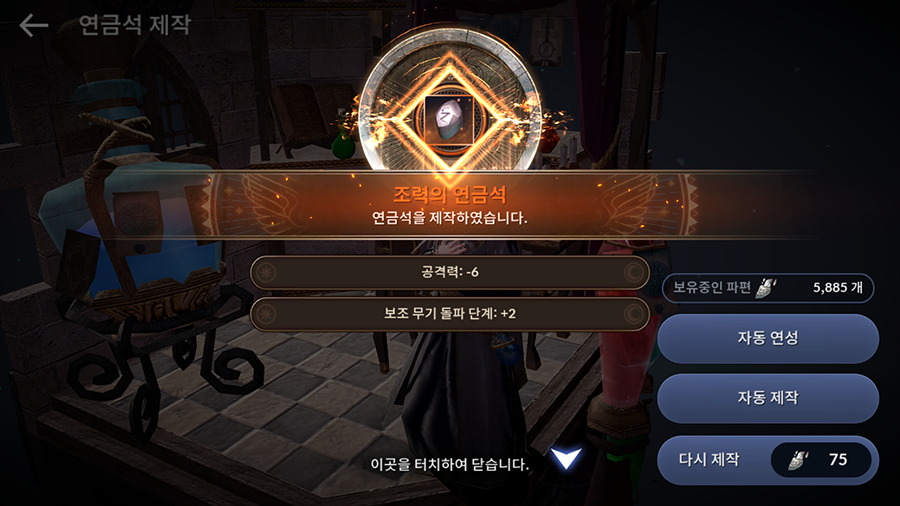Viewport: 900px width, 506px height.
Task: Go back using the left arrow icon
Action: tap(33, 26)
